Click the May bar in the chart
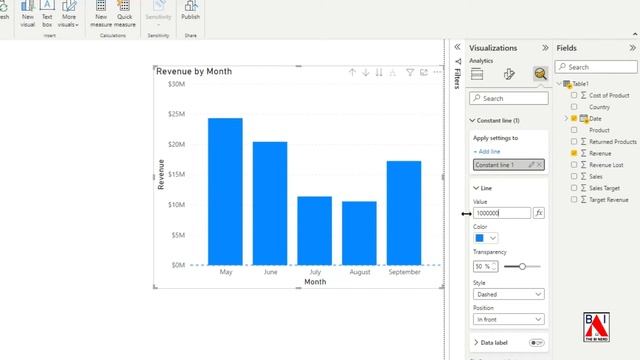Viewport: 640px width, 360px height. [225, 191]
